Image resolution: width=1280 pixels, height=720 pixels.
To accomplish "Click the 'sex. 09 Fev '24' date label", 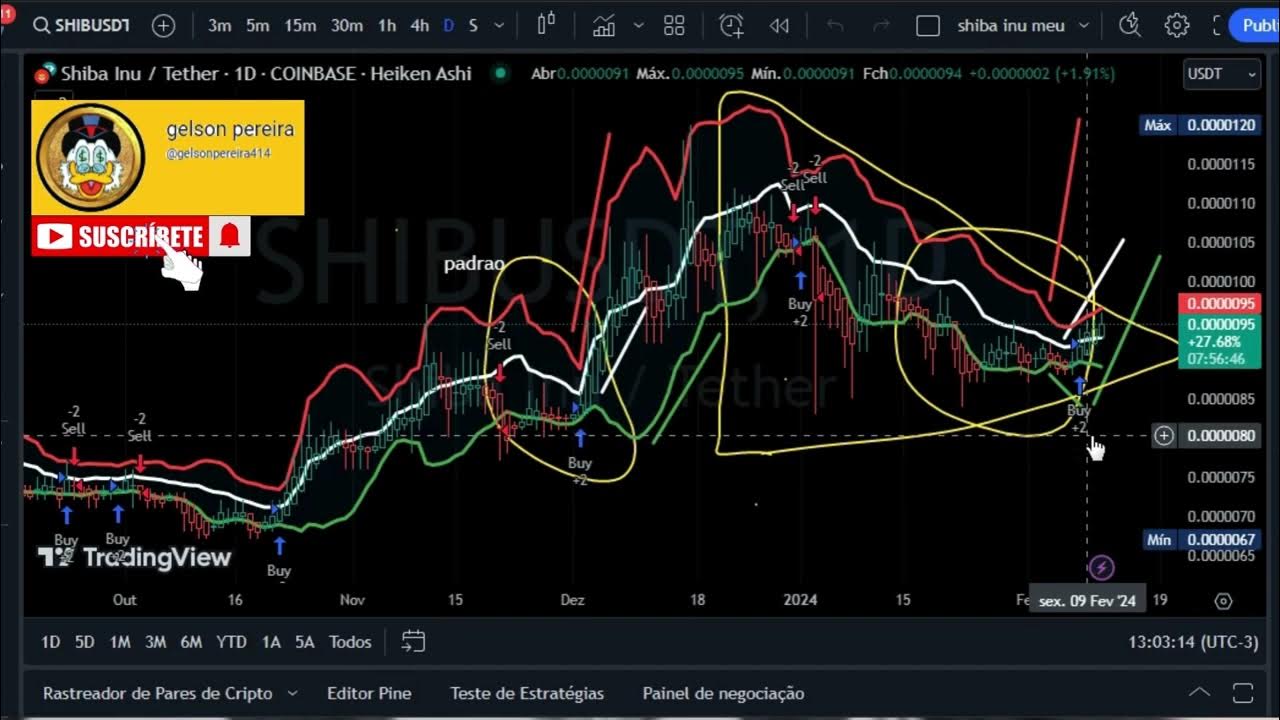I will pyautogui.click(x=1087, y=601).
